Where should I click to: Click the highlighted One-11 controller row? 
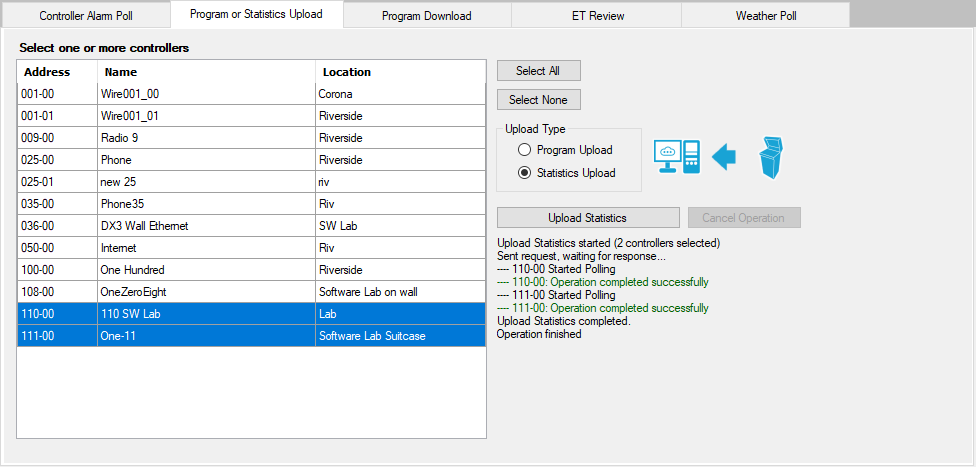pyautogui.click(x=251, y=336)
